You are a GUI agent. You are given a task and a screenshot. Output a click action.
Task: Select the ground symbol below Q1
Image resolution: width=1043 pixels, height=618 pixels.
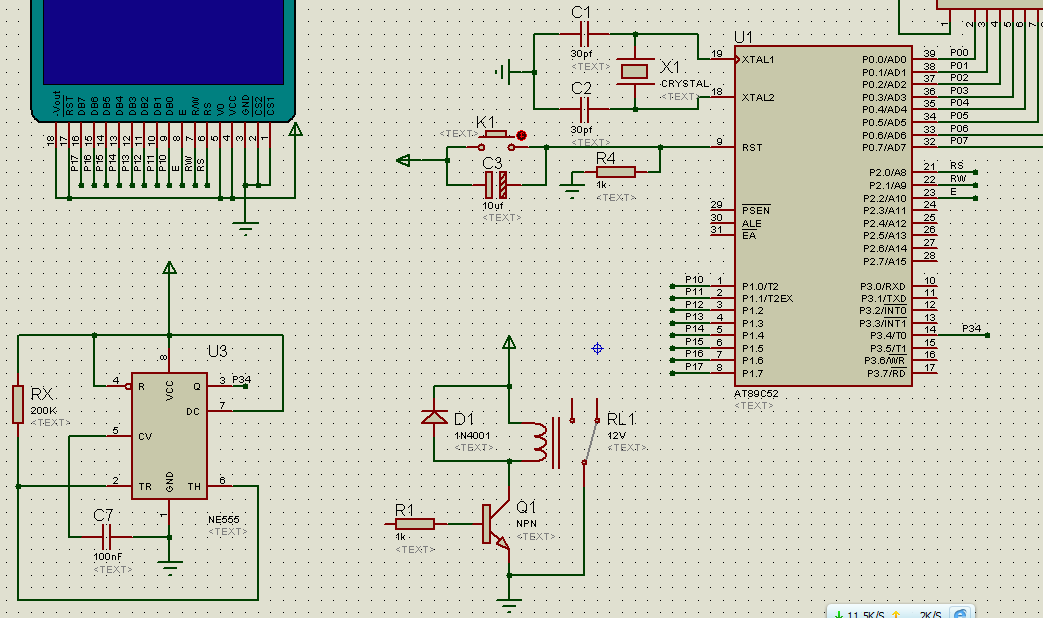(x=510, y=603)
